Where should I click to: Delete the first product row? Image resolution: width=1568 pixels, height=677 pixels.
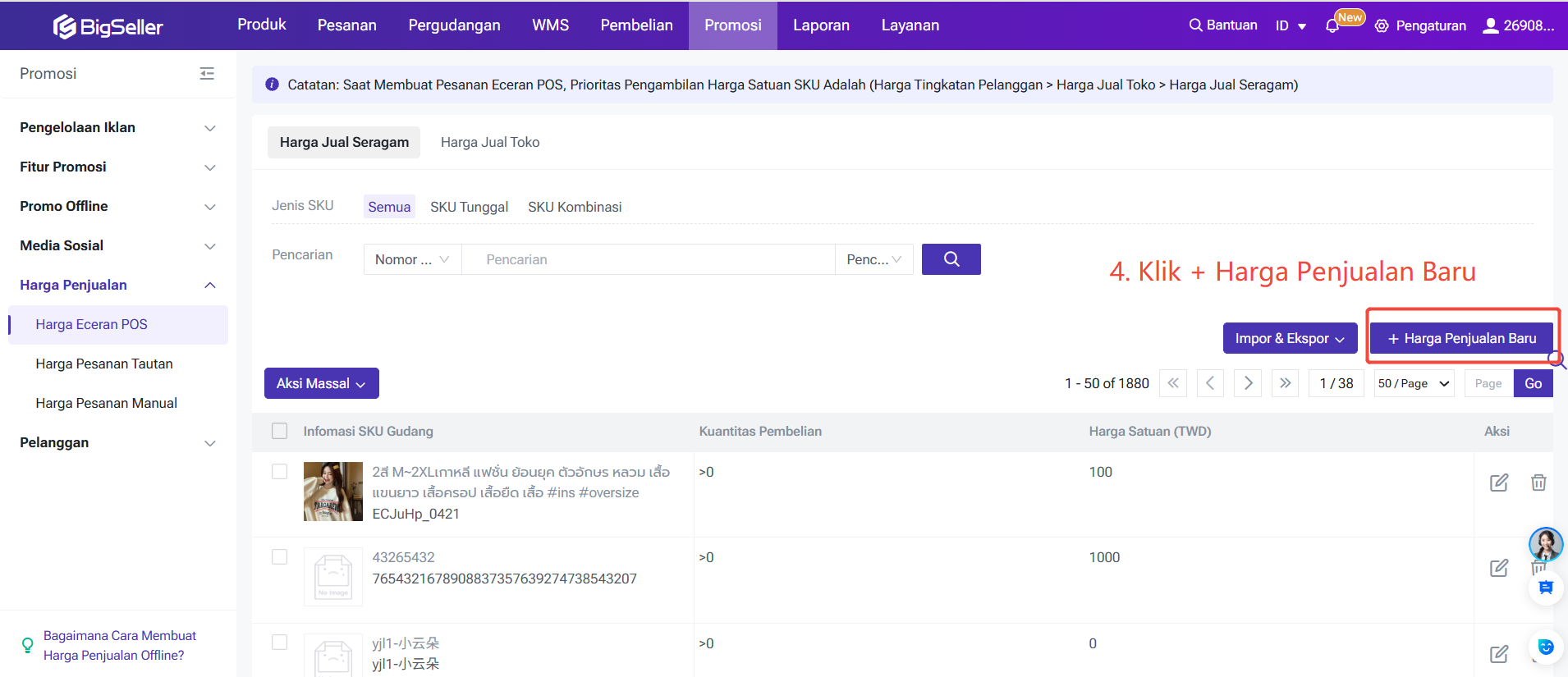click(1538, 483)
